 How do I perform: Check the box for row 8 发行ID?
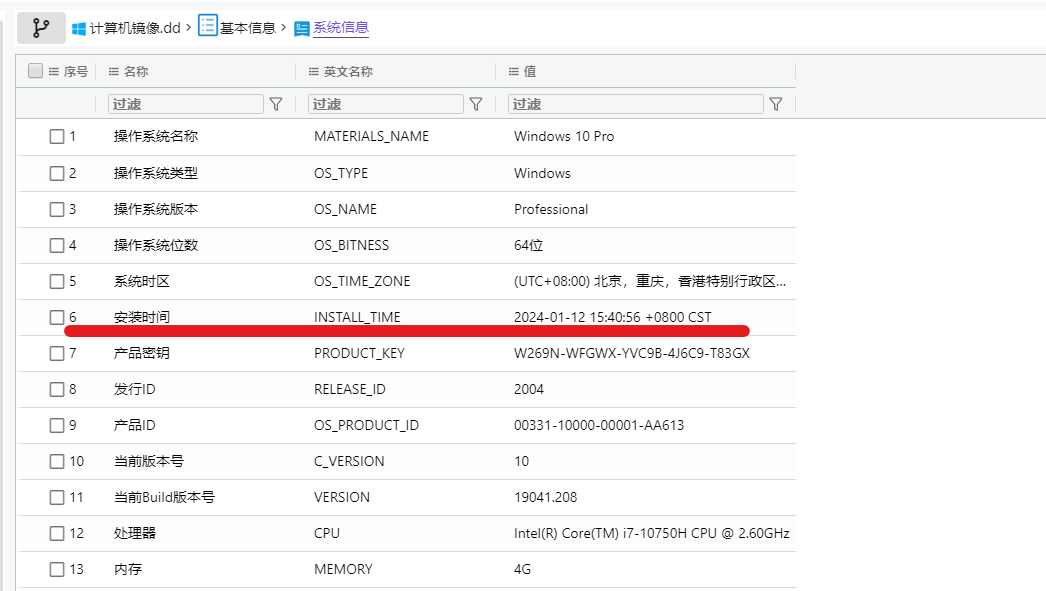[57, 390]
